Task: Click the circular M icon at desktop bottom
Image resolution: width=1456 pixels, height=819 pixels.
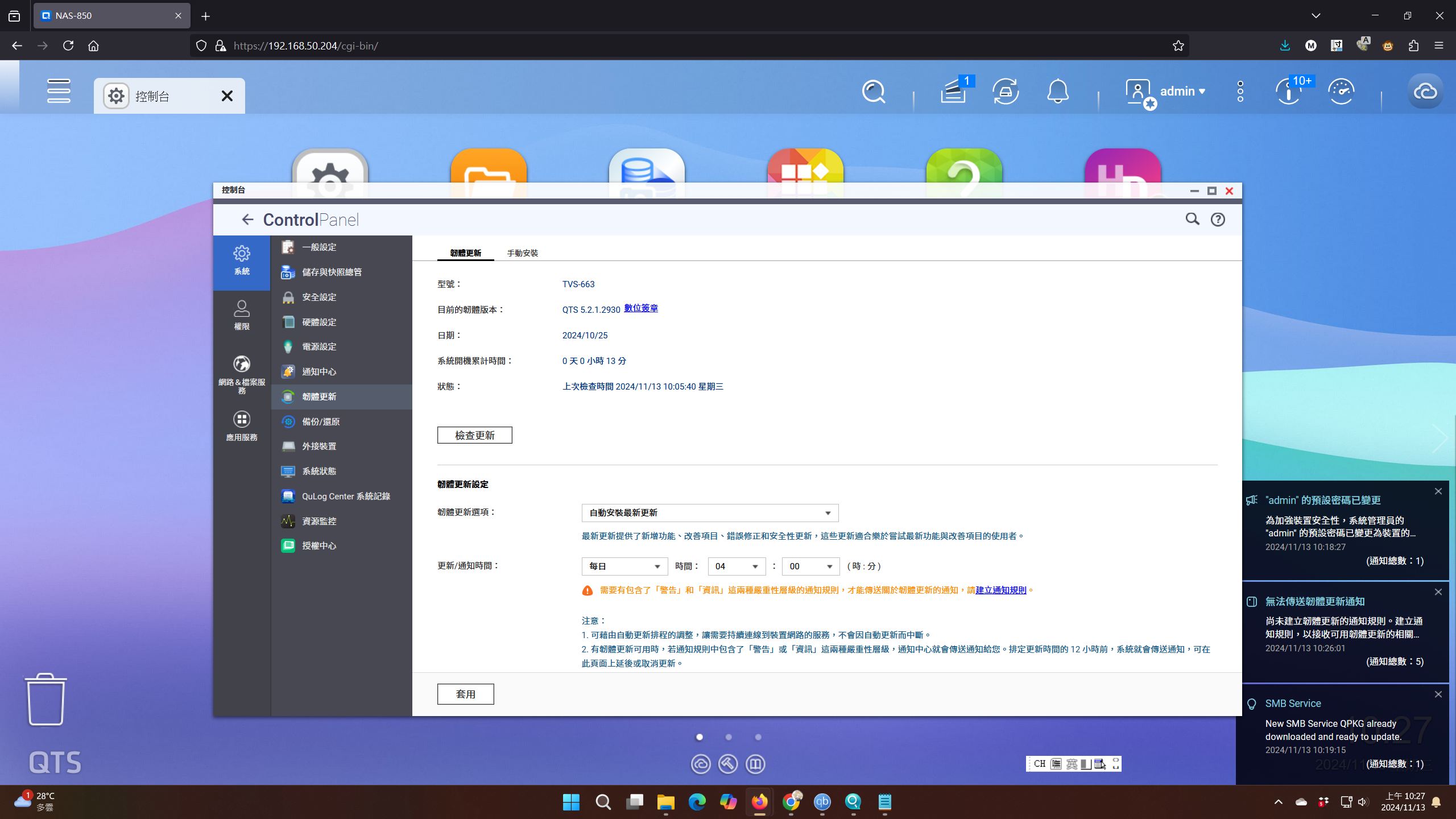Action: [x=755, y=764]
